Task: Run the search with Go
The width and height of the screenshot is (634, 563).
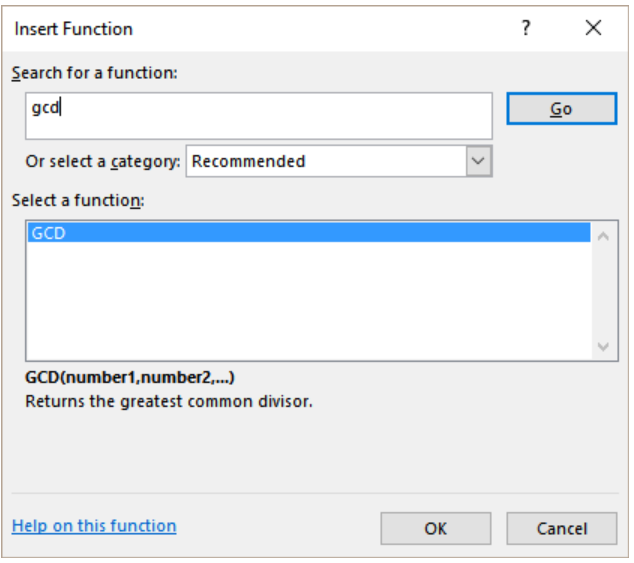Action: pyautogui.click(x=562, y=109)
